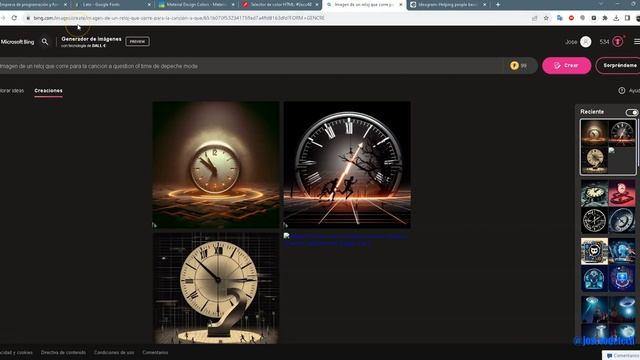Open the recent UFO images set

tap(608, 318)
